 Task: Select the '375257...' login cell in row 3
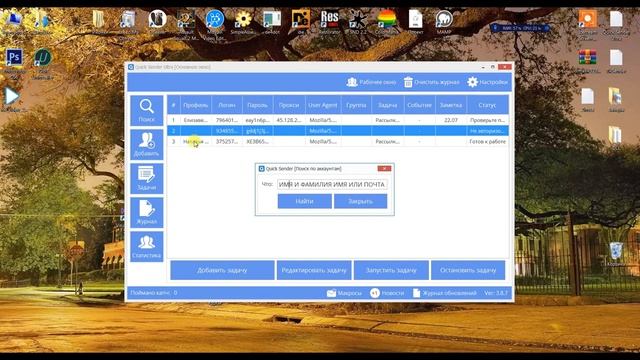pos(227,141)
